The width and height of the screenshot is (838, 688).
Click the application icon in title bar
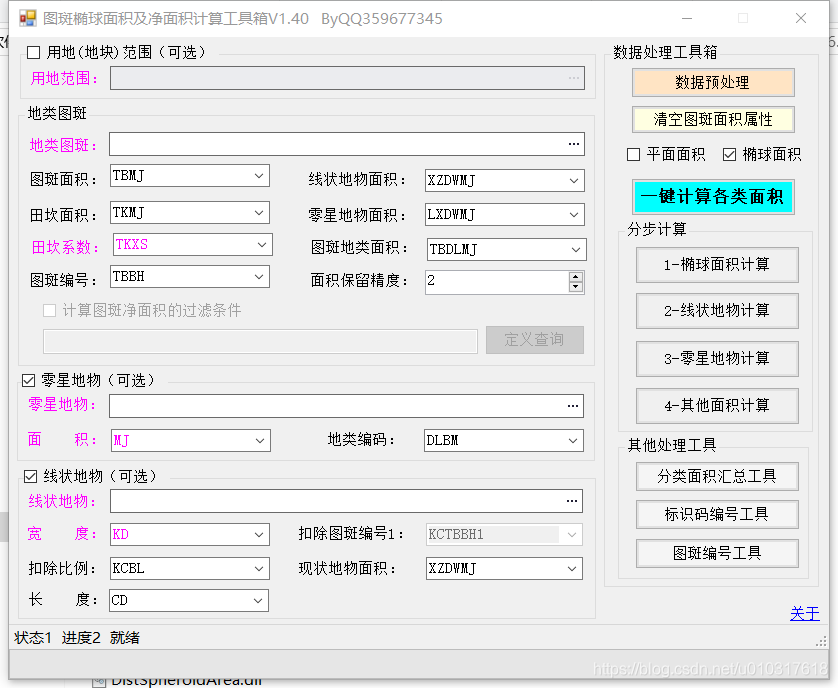coord(27,19)
